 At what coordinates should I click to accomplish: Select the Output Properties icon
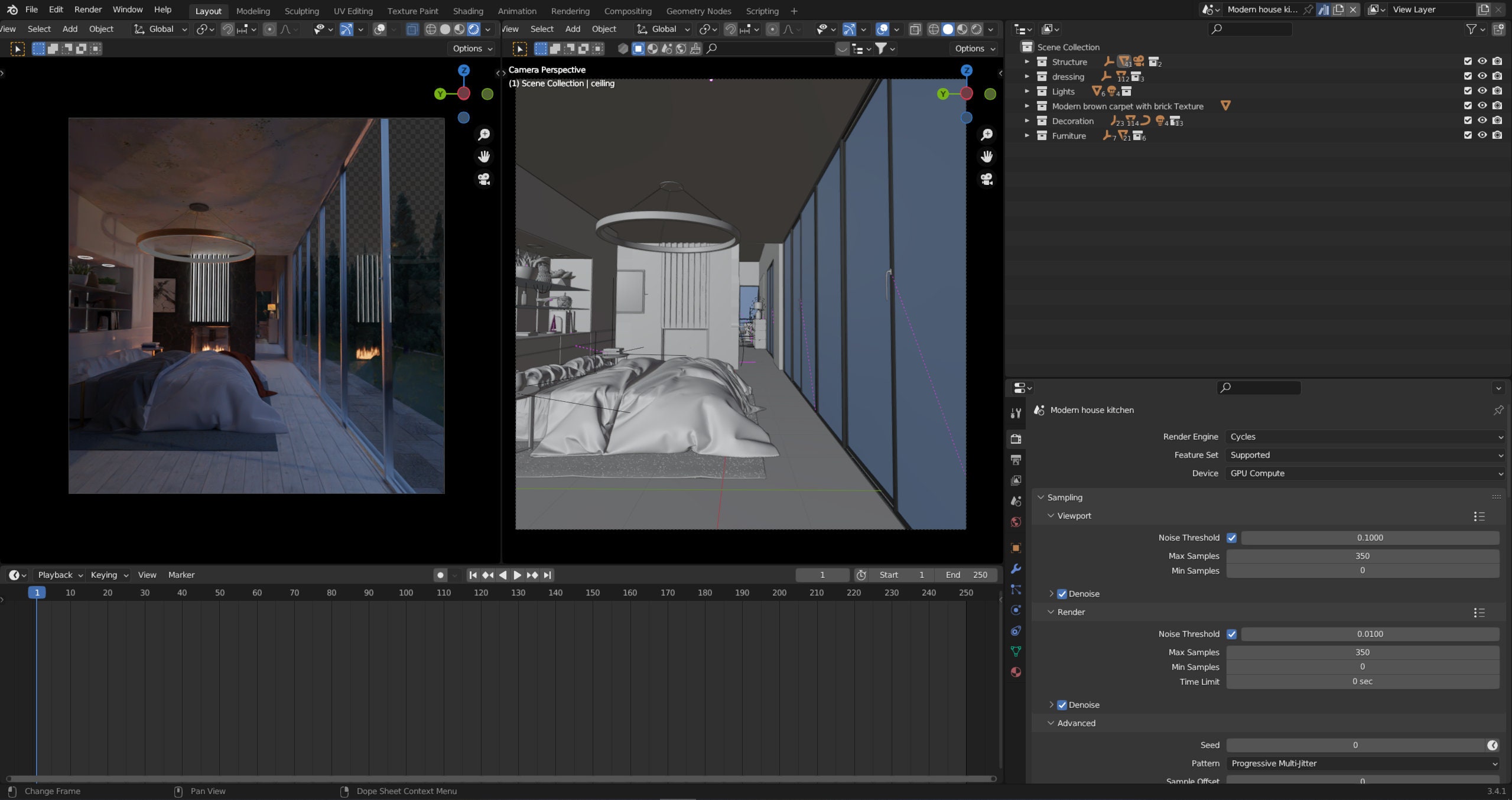click(x=1016, y=459)
